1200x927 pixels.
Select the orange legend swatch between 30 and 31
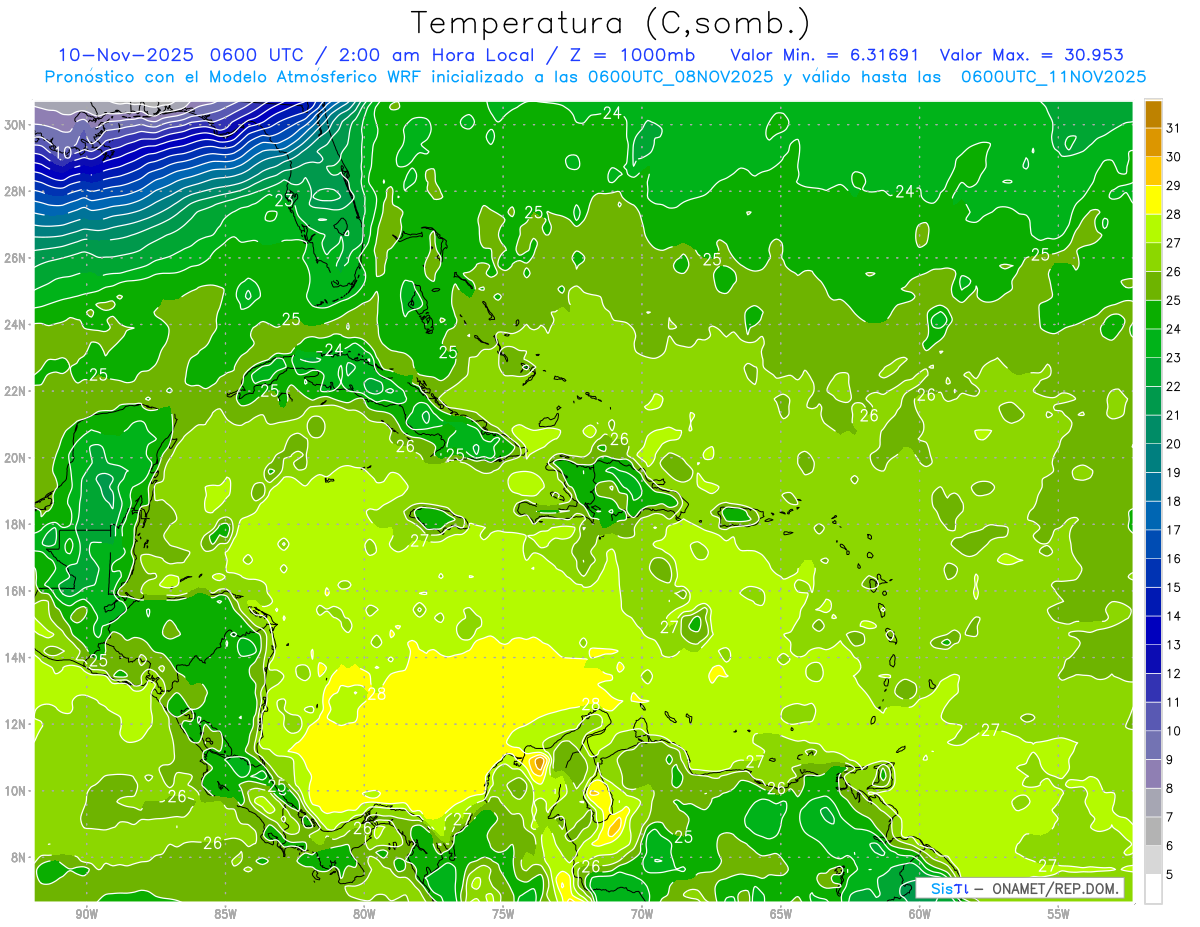click(x=1153, y=142)
